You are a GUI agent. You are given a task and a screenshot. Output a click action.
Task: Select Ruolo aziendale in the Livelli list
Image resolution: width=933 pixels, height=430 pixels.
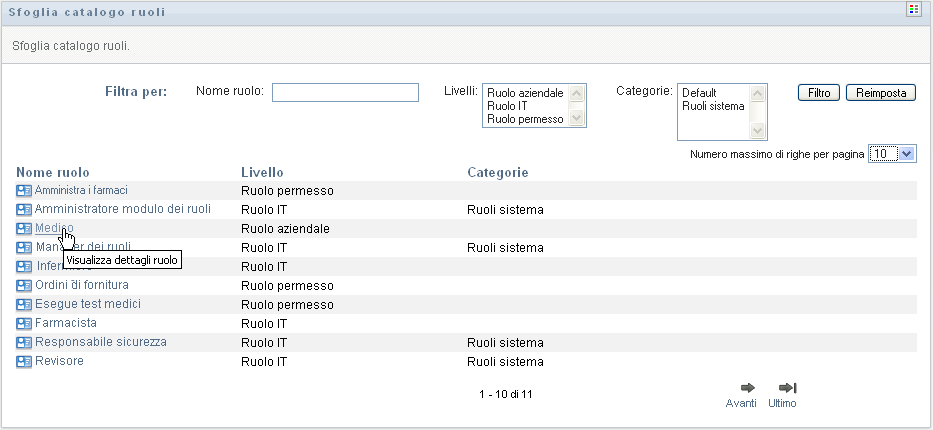[x=525, y=93]
